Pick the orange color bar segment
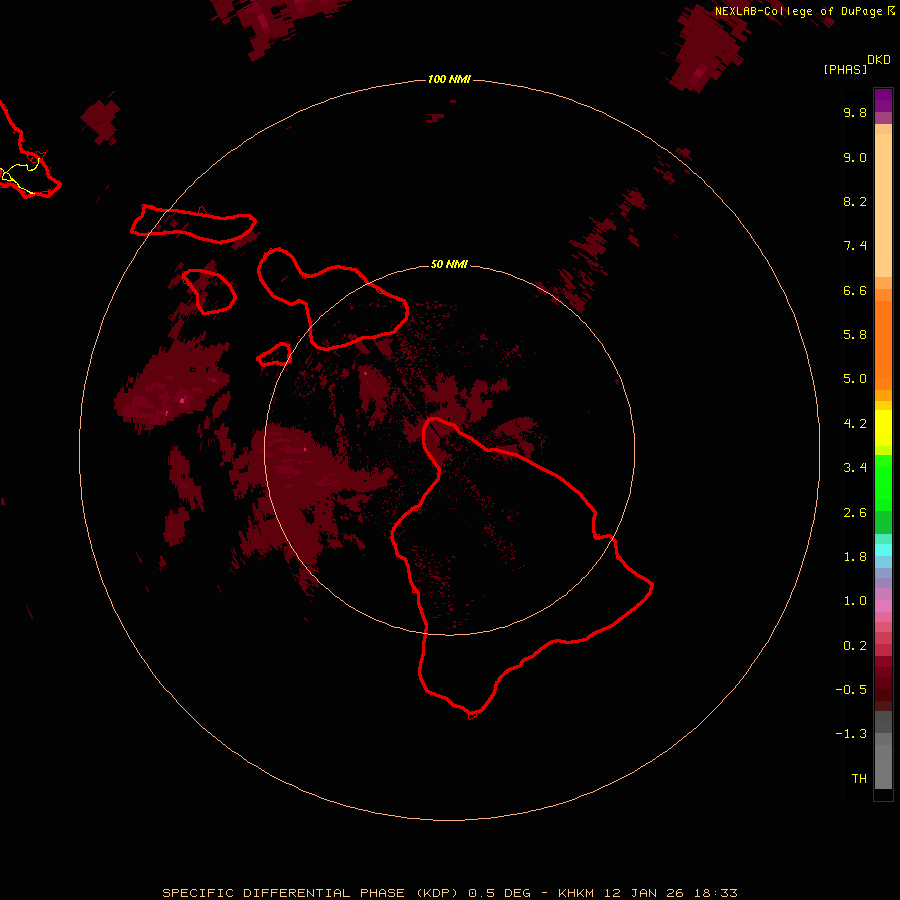The image size is (900, 900). click(883, 345)
